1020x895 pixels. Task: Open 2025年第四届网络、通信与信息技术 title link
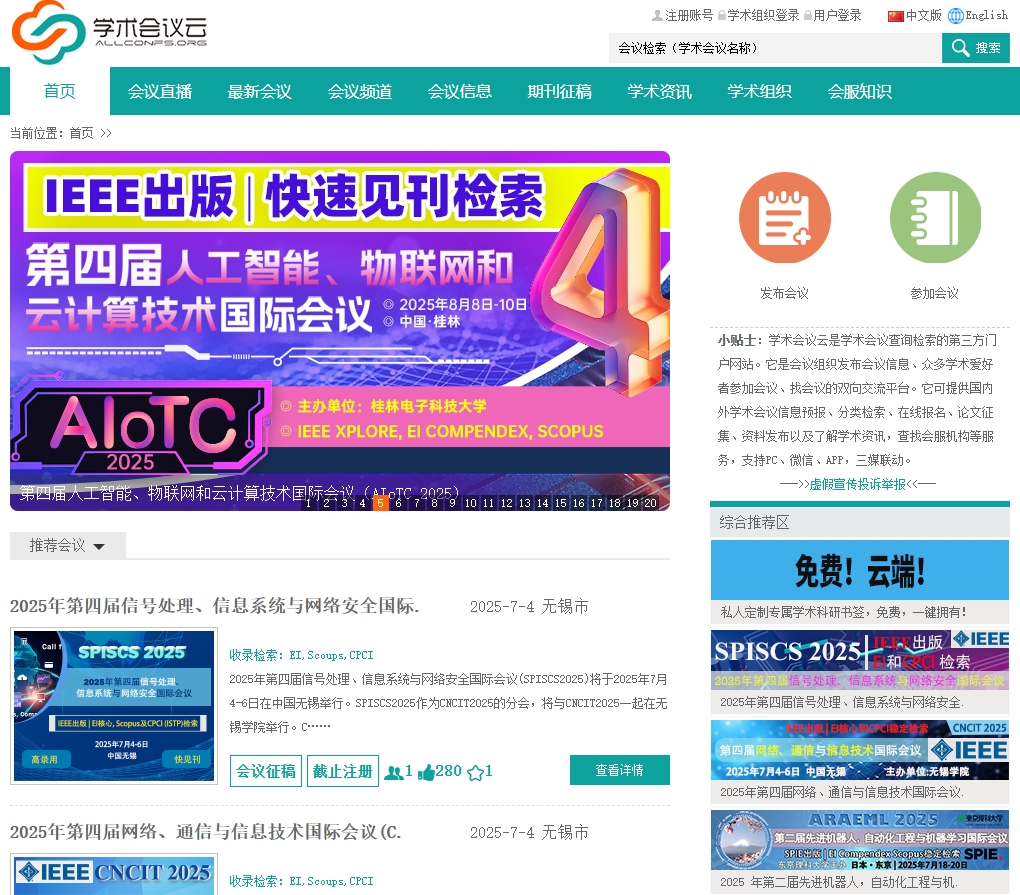(x=206, y=832)
